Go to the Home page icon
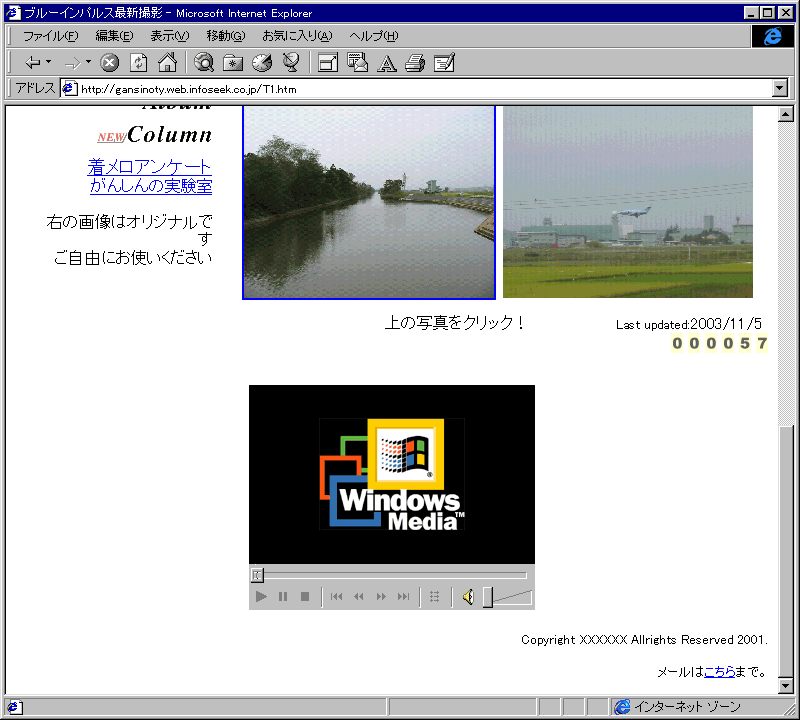The height and width of the screenshot is (720, 800). click(x=167, y=63)
